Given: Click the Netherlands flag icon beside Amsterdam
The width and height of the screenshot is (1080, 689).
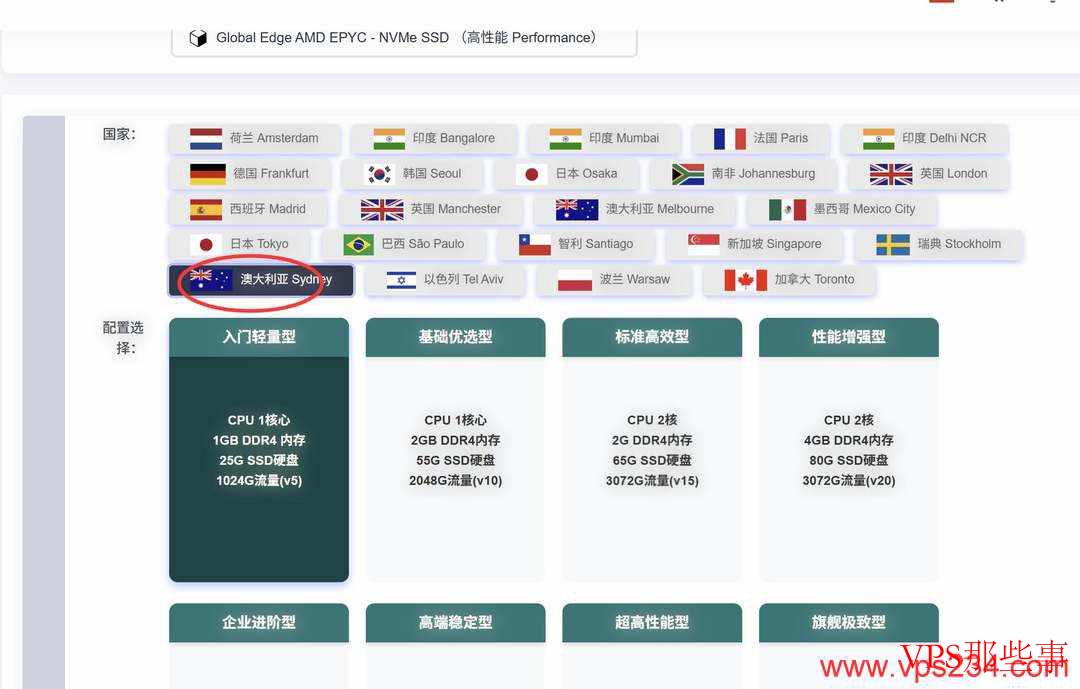Looking at the screenshot, I should tap(204, 138).
